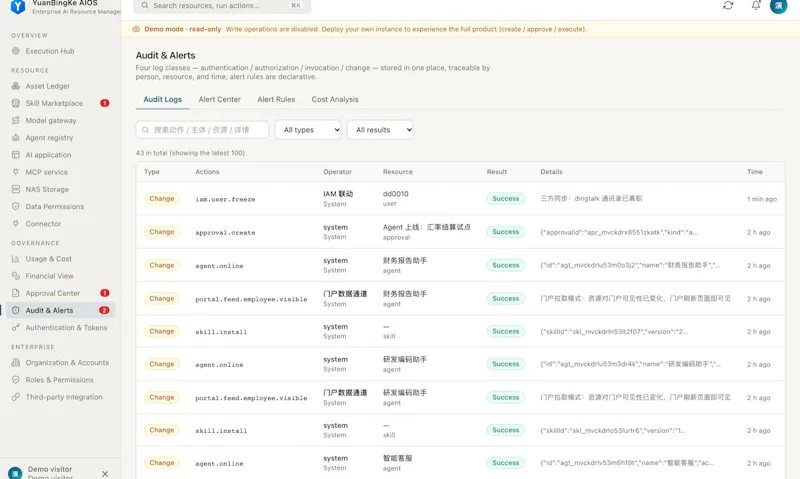Click the audit log filter search field
The height and width of the screenshot is (479, 800).
202,130
